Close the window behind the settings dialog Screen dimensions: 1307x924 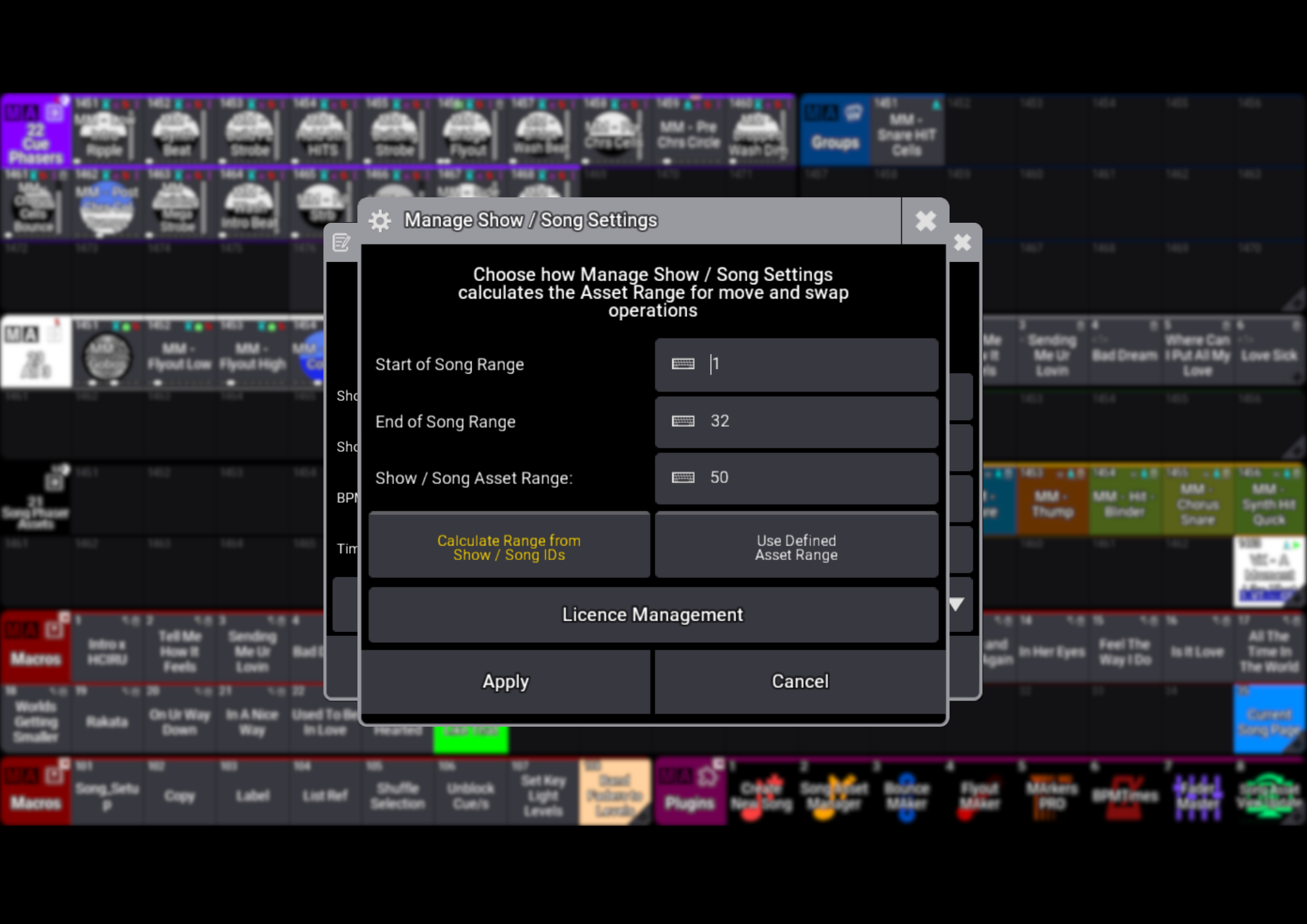pos(963,242)
